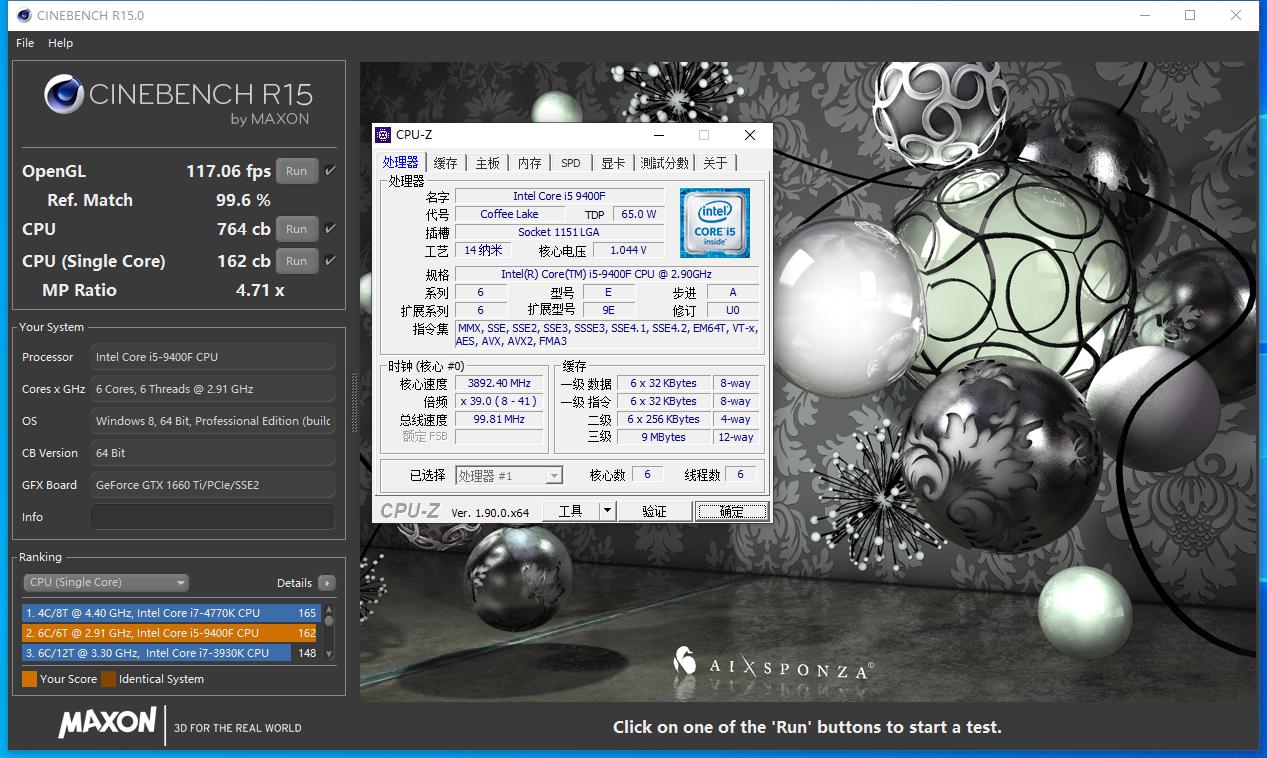Viewport: 1267px width, 758px height.
Task: Switch to the 显卡 tab in CPU-Z
Action: click(x=613, y=163)
